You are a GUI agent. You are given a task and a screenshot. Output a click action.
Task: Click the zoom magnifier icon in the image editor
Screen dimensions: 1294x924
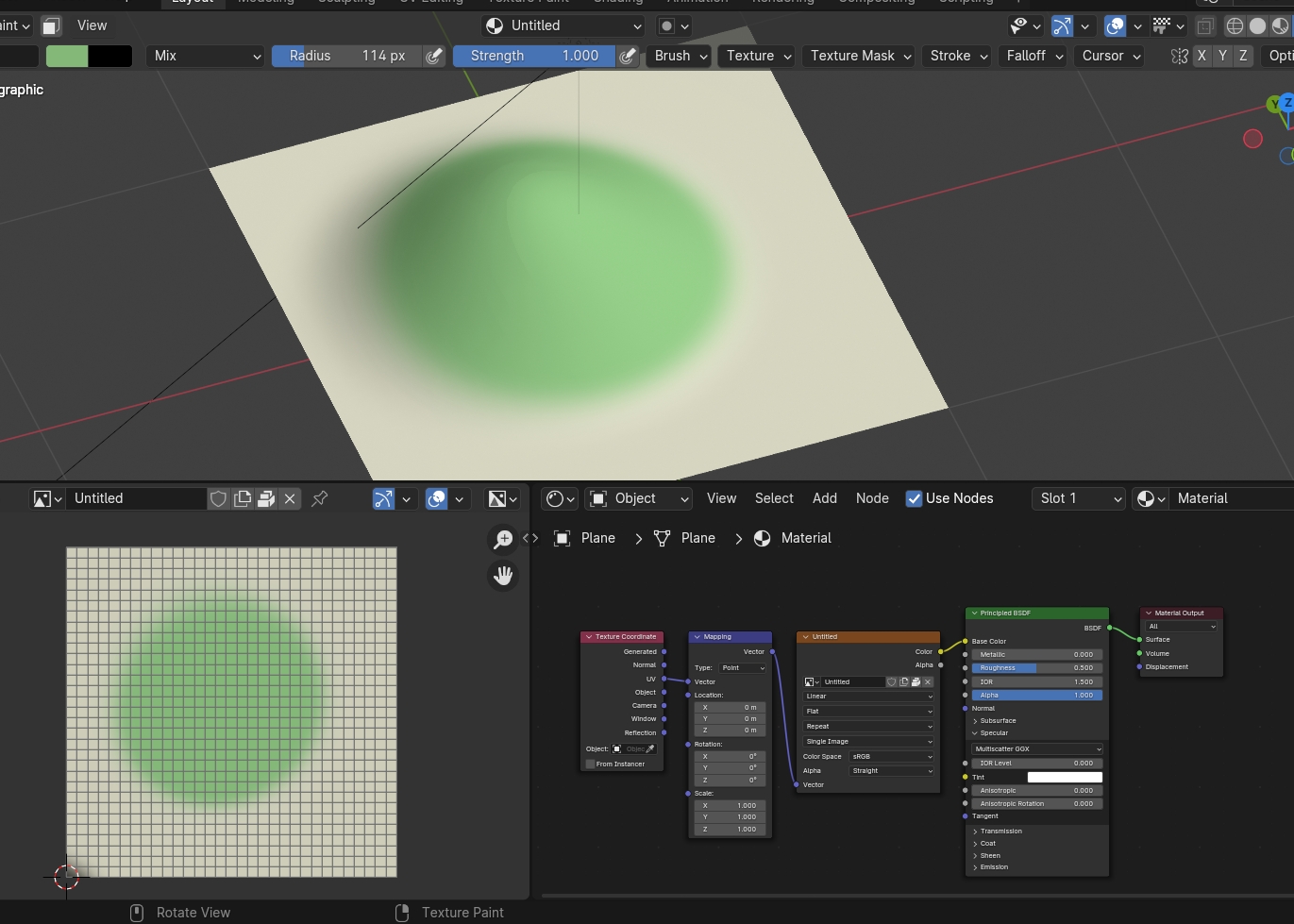pos(503,539)
